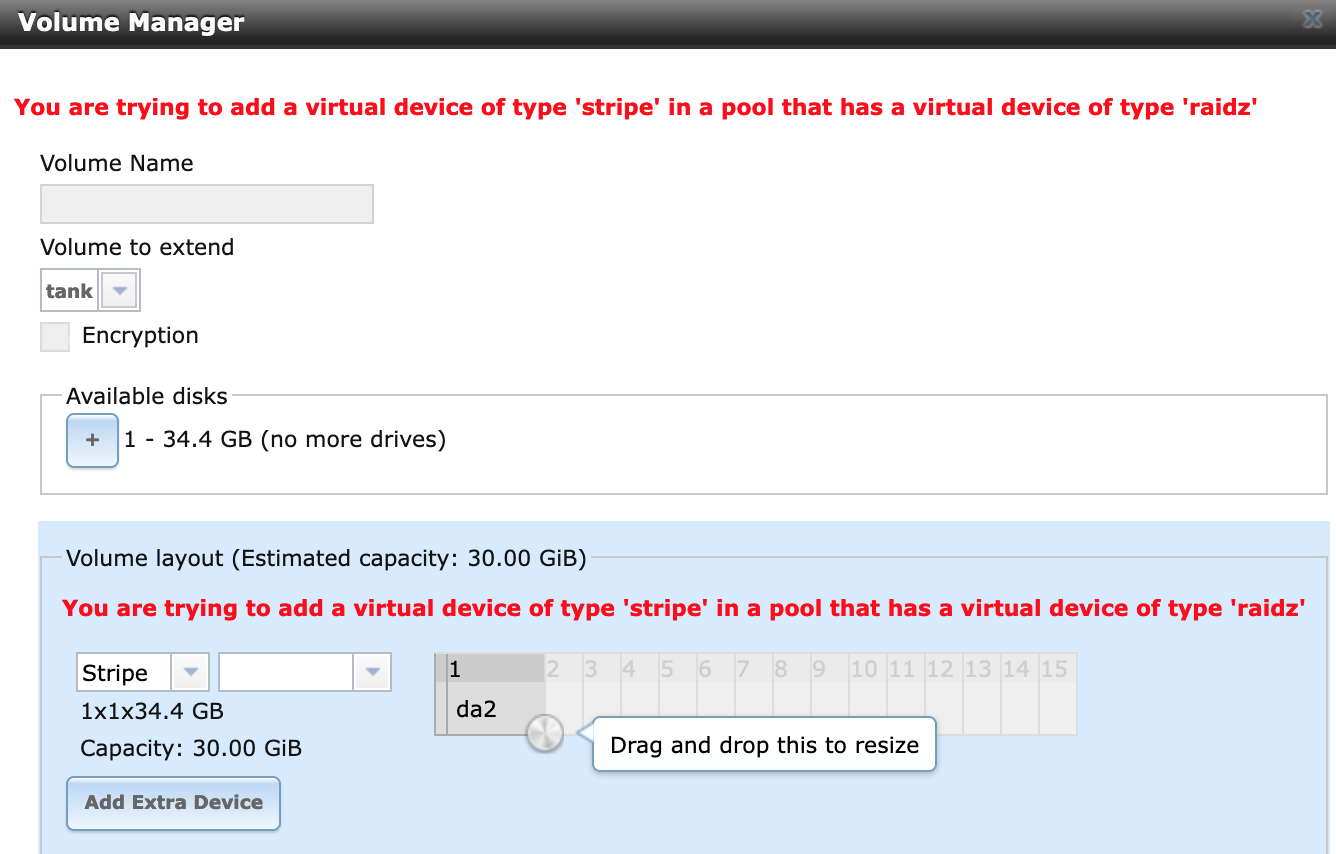Screen dimensions: 1336x854
Task: Click the tank volume selection text
Action: tap(70, 291)
